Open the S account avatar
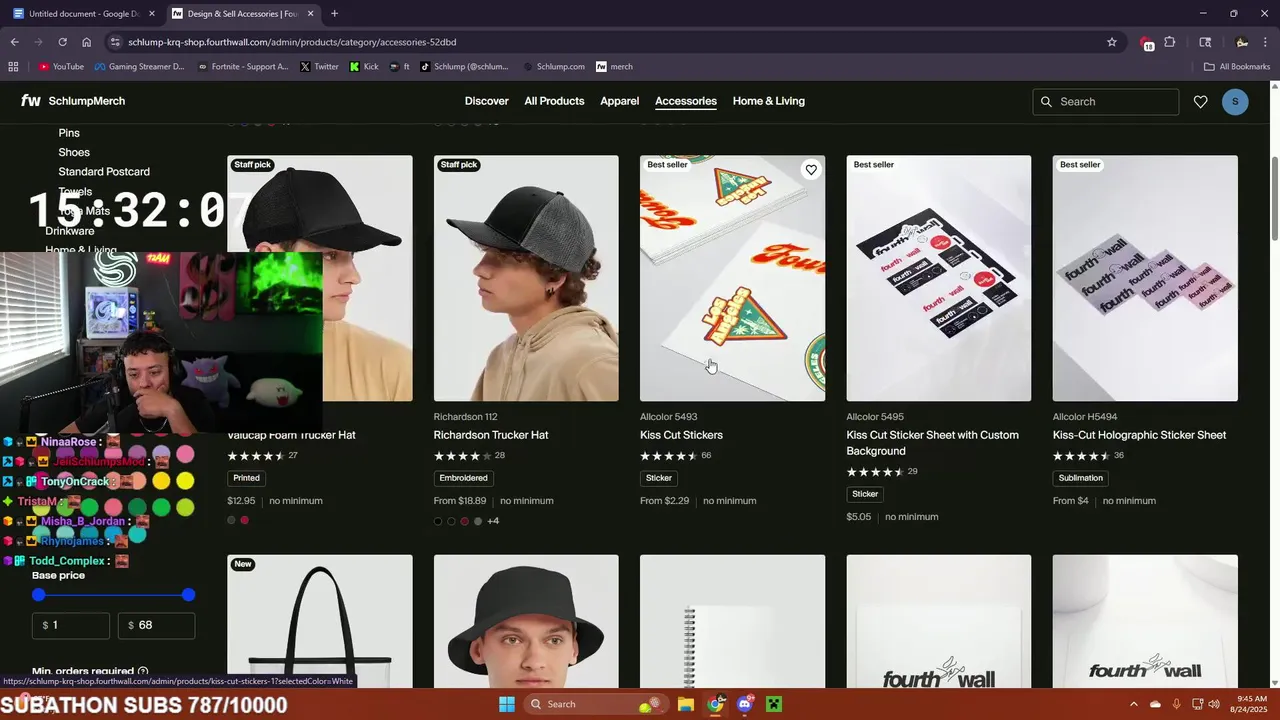The image size is (1280, 720). [1235, 102]
